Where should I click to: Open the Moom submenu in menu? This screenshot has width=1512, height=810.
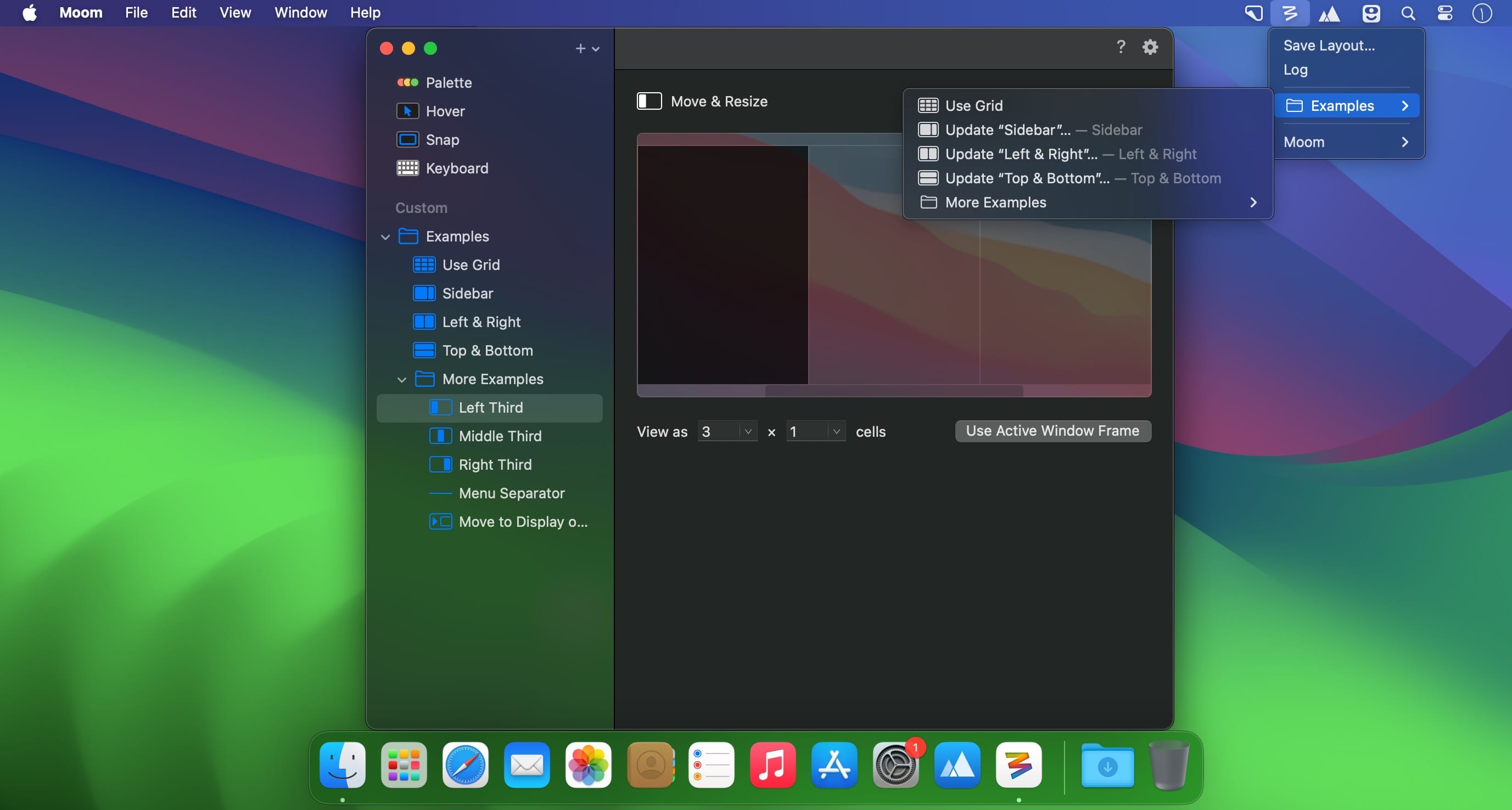point(1346,142)
